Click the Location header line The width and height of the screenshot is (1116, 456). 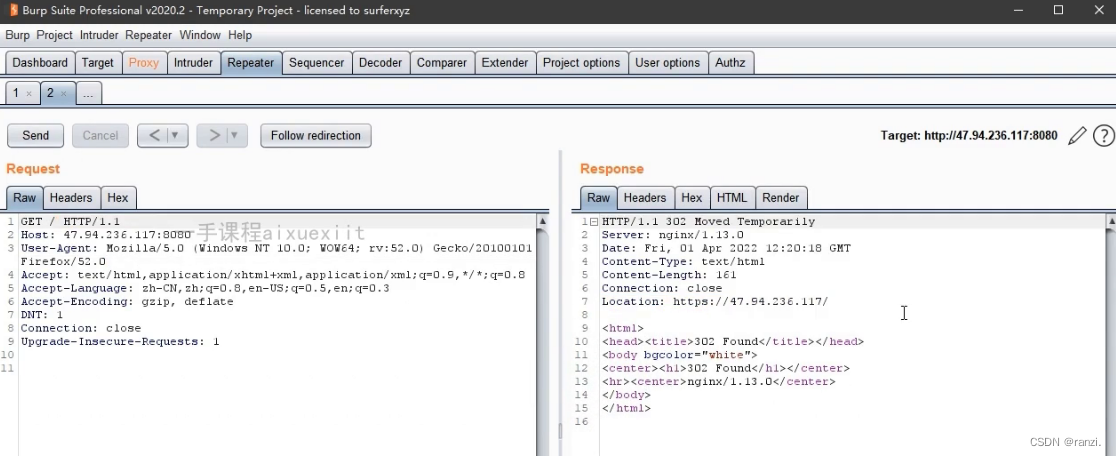point(715,302)
